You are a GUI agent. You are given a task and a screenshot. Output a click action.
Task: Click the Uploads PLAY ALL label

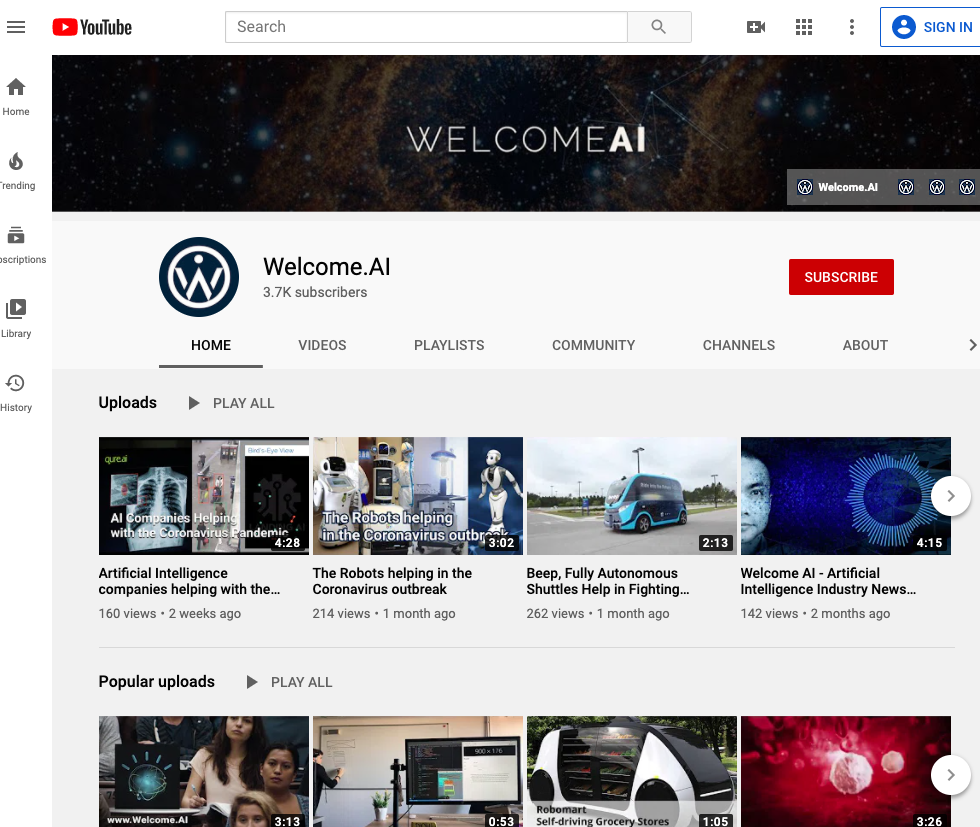pos(244,403)
